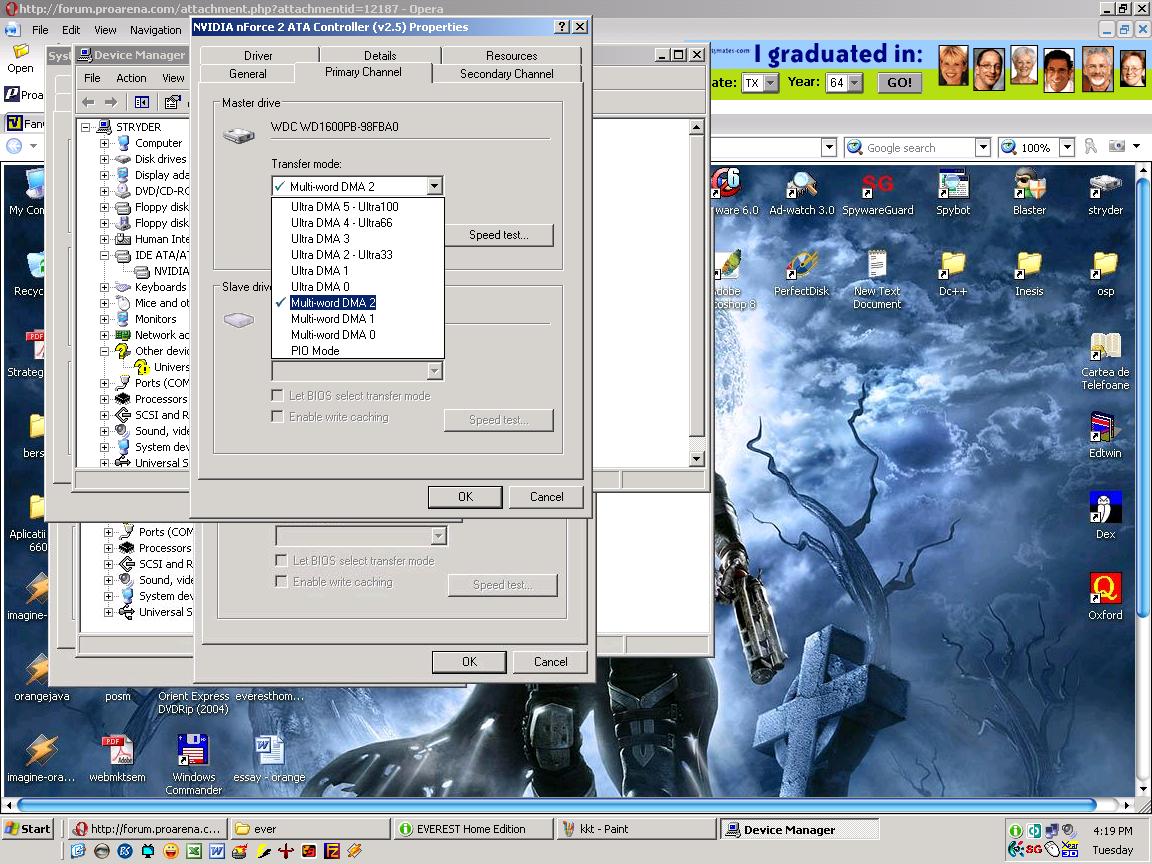Open the Details tab
The width and height of the screenshot is (1152, 864).
click(380, 55)
